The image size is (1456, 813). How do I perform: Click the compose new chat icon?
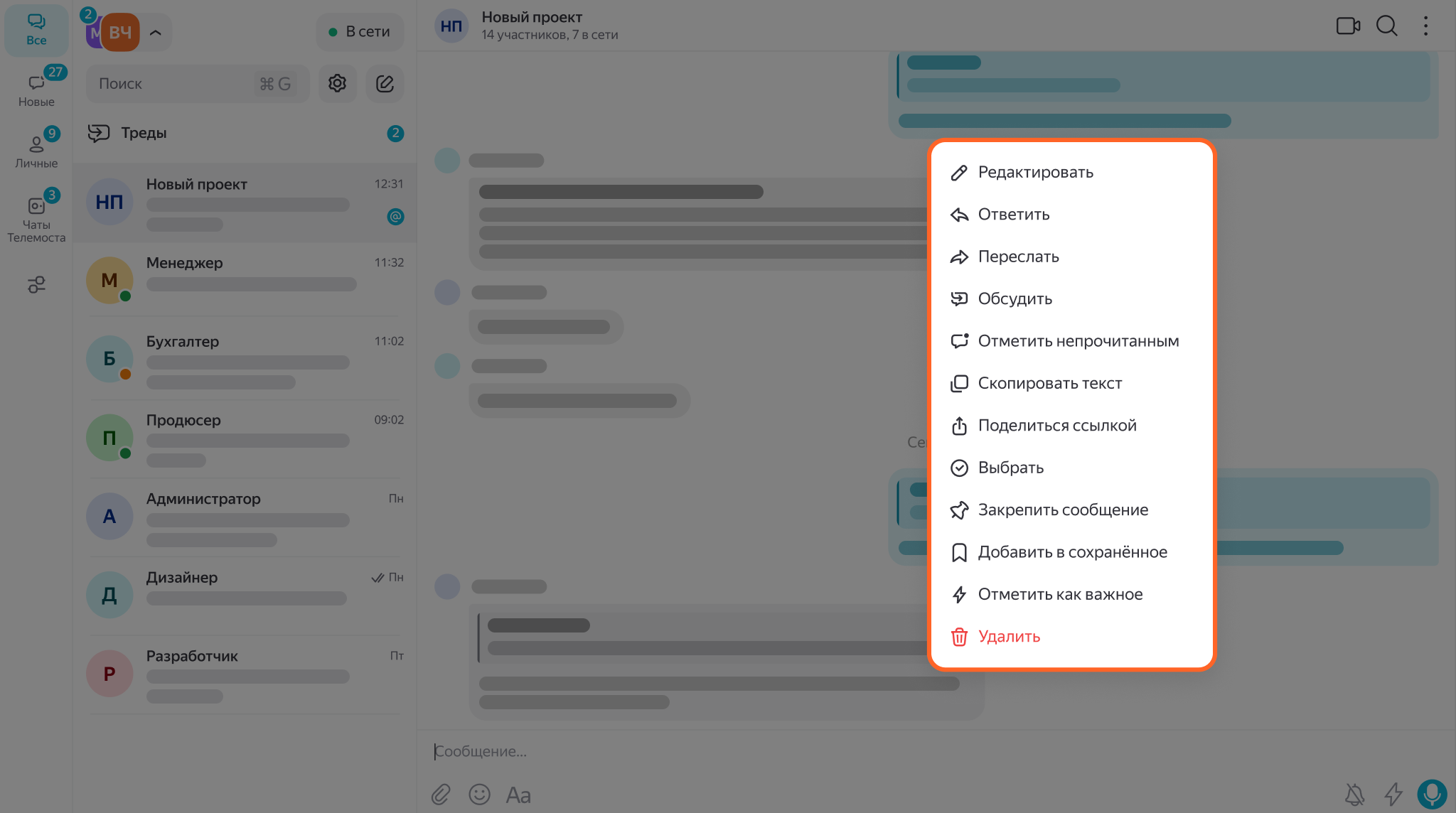(x=385, y=84)
